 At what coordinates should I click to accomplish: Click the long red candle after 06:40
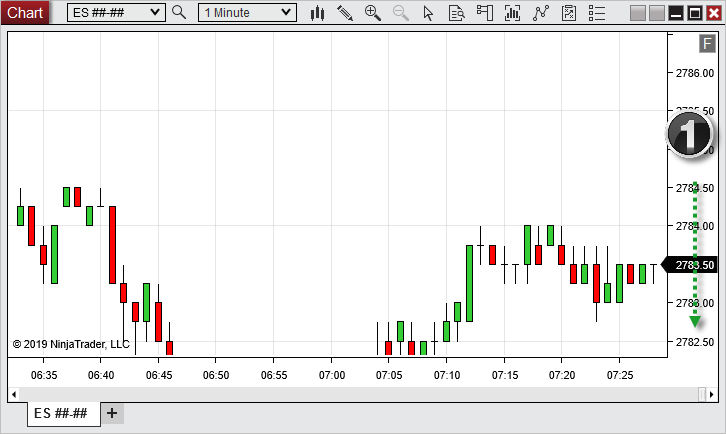tap(113, 245)
